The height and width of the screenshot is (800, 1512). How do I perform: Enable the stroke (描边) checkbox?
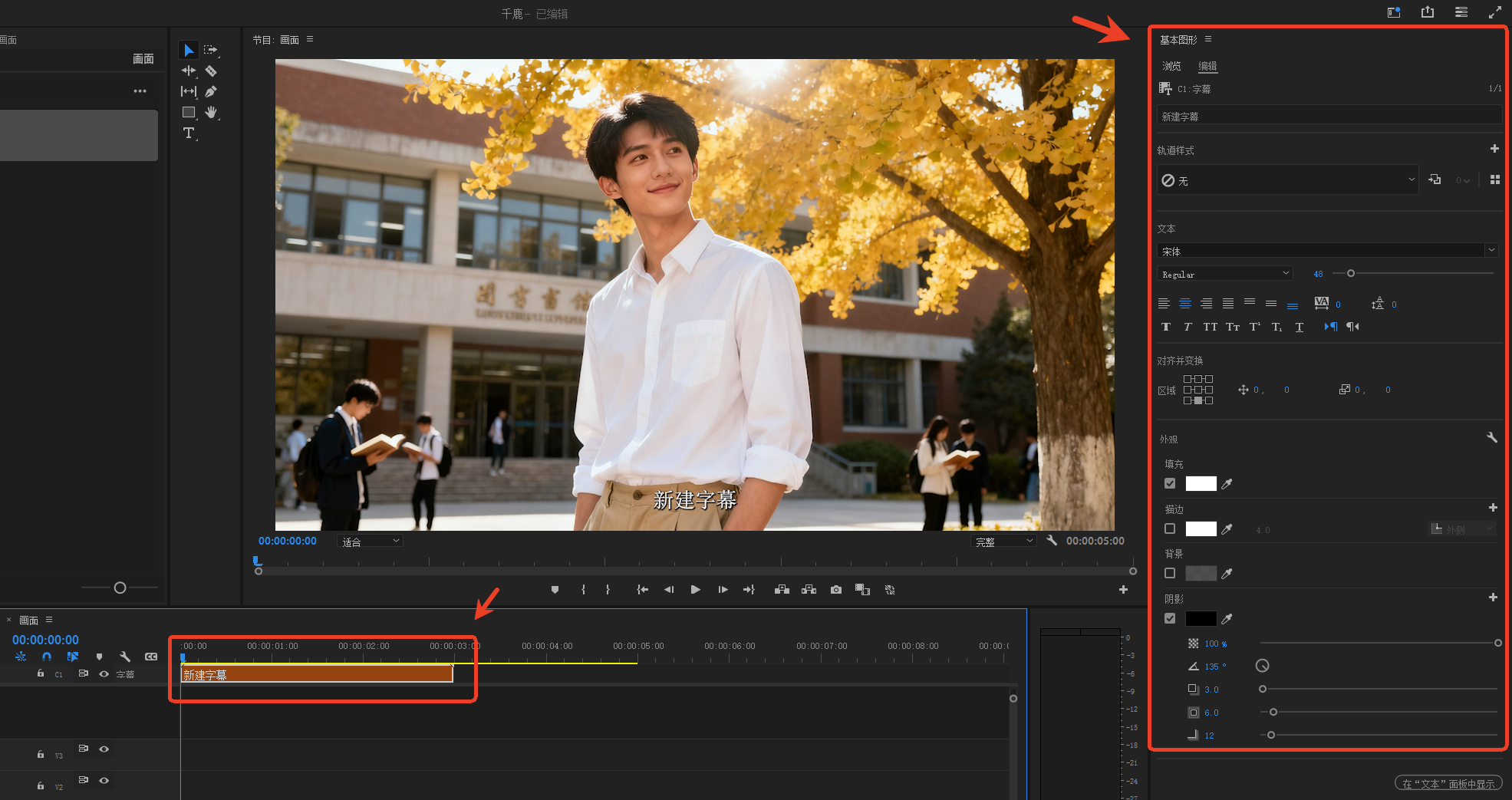click(1170, 529)
